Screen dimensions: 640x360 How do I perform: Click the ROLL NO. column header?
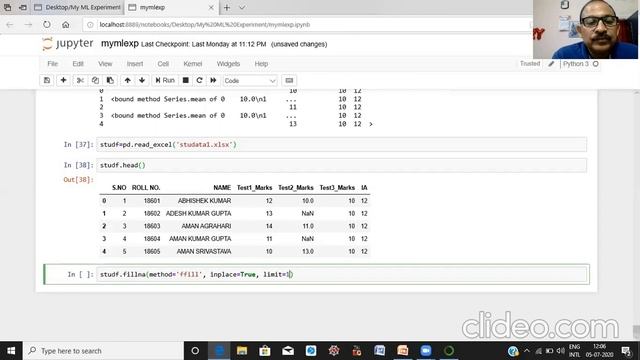tap(146, 188)
